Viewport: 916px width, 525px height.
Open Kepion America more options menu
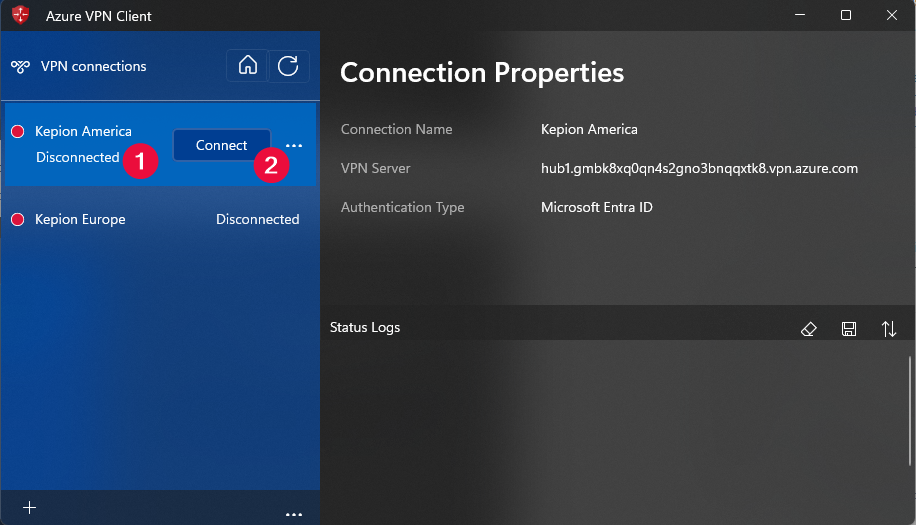coord(294,146)
